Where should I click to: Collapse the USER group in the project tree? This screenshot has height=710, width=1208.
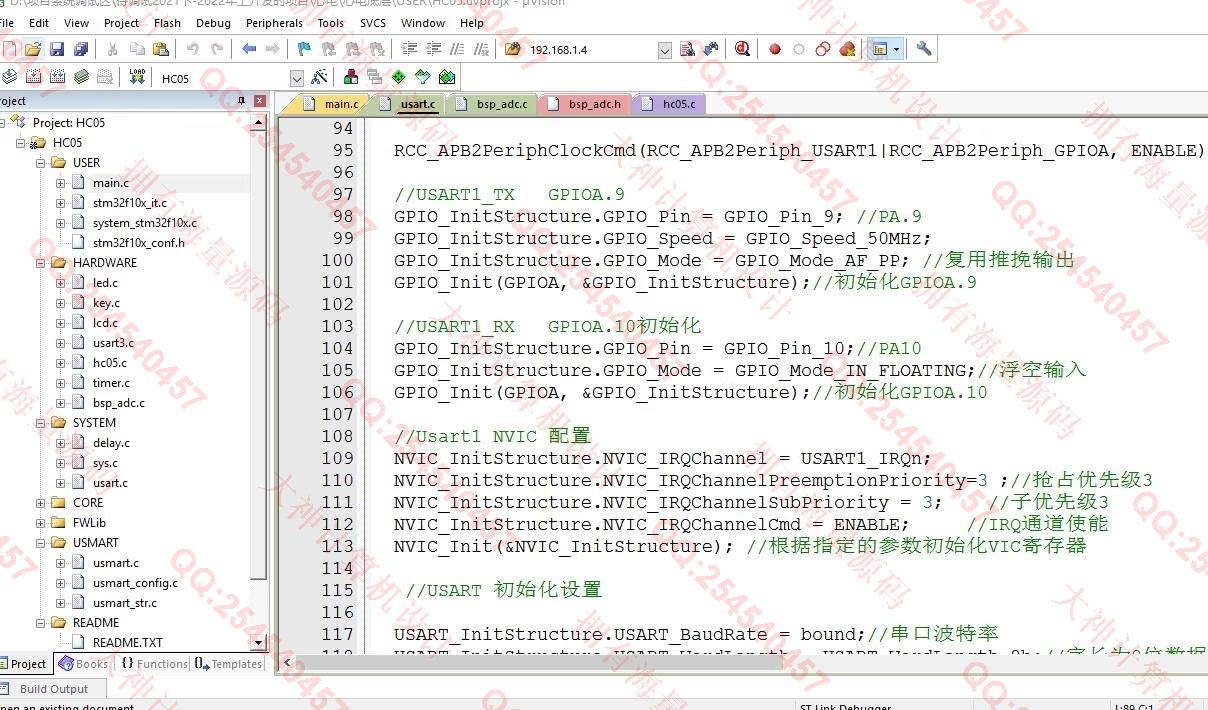pyautogui.click(x=41, y=163)
